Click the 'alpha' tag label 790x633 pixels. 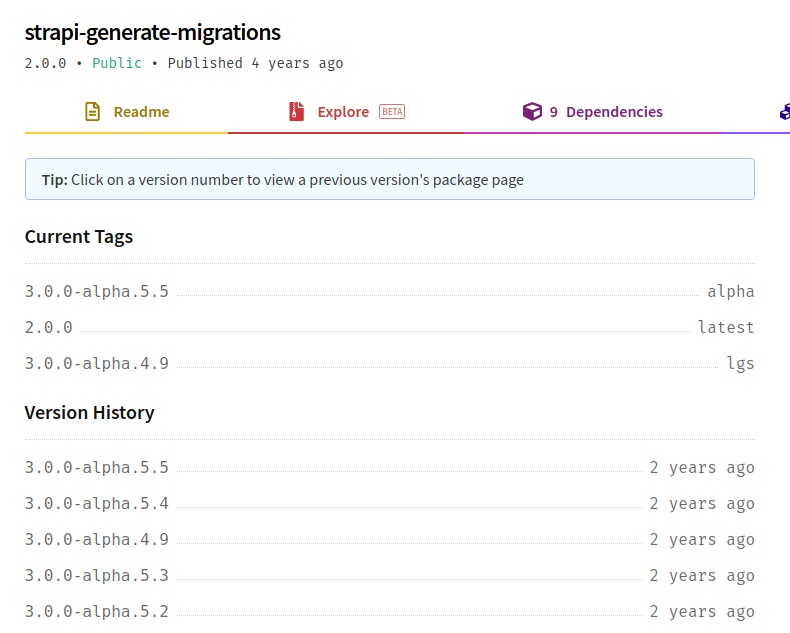[731, 291]
